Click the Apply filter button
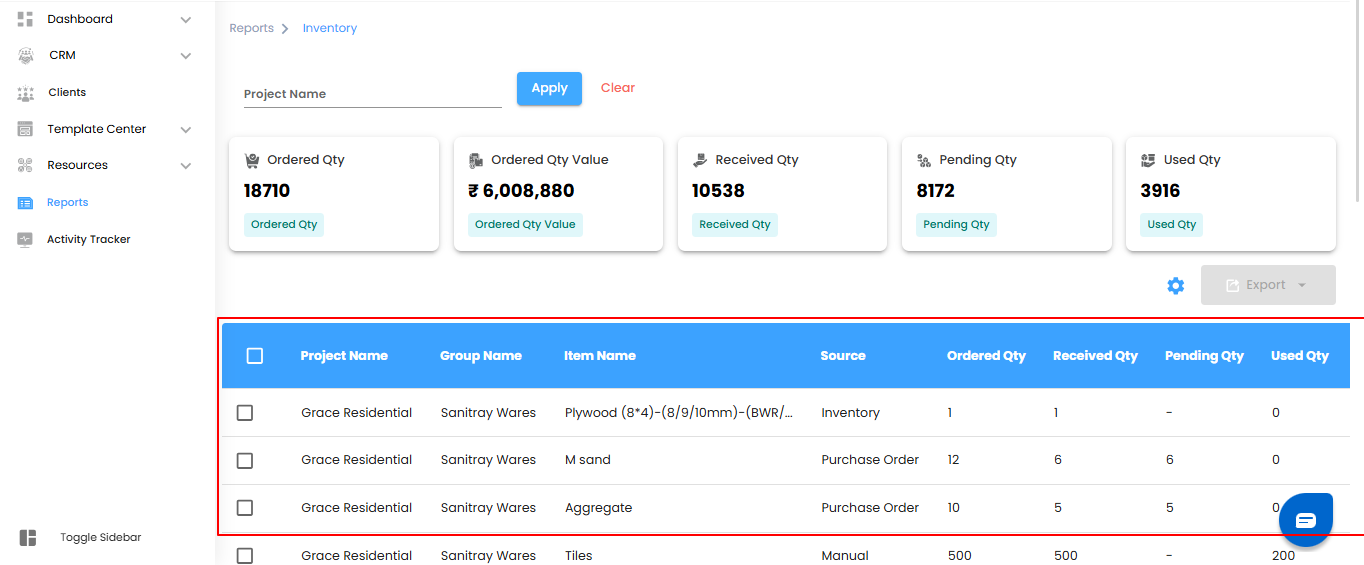This screenshot has height=565, width=1364. point(549,88)
